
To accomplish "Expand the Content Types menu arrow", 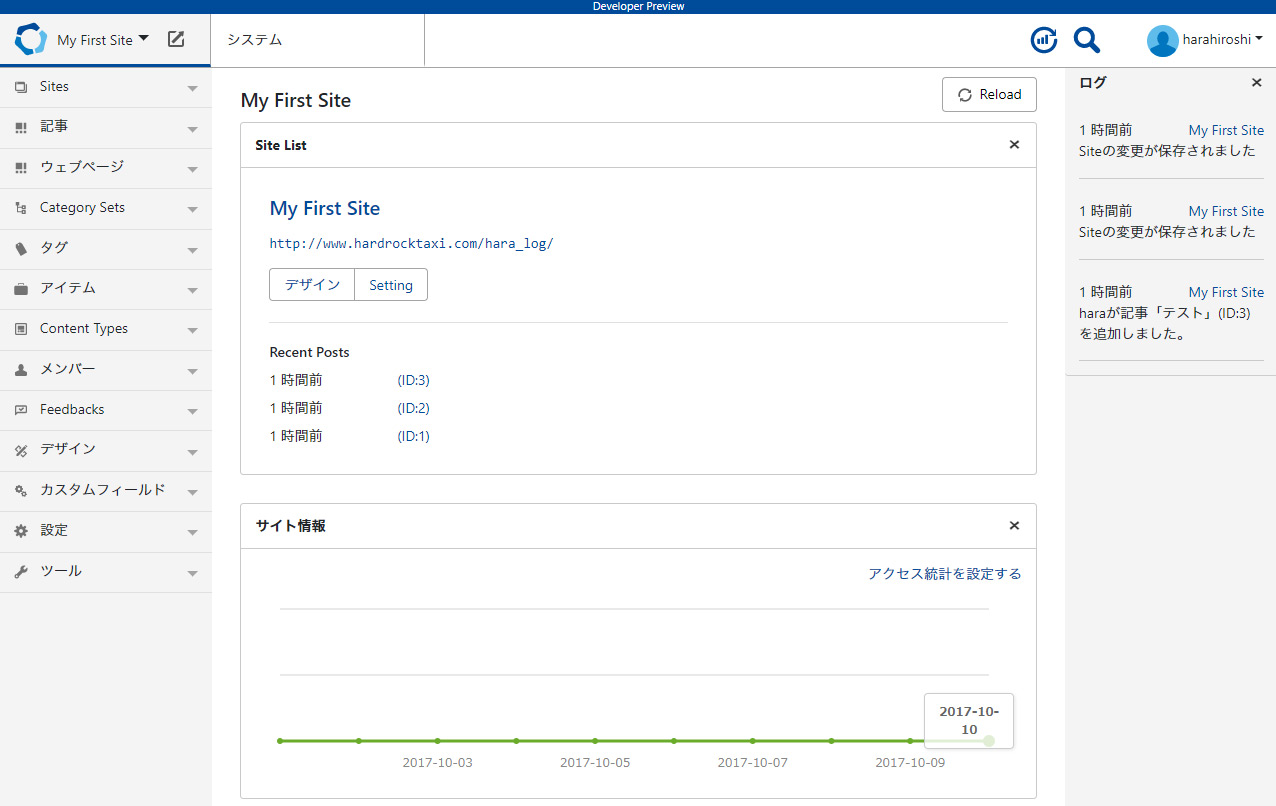I will [193, 331].
